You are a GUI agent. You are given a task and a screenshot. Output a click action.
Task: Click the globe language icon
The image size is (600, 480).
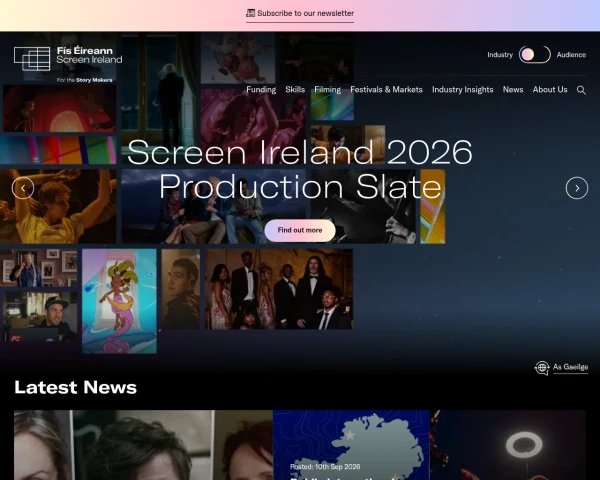[x=542, y=368]
